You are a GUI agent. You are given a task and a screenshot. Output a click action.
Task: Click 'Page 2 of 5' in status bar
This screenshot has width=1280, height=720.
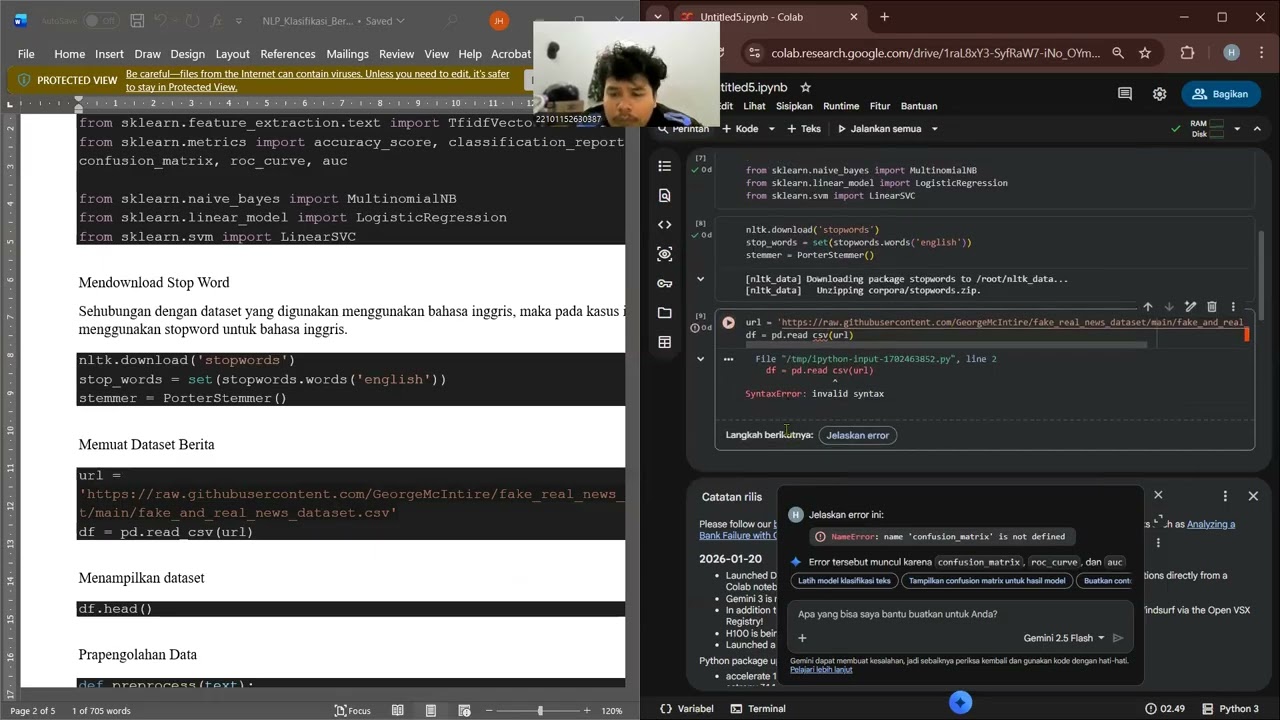32,710
